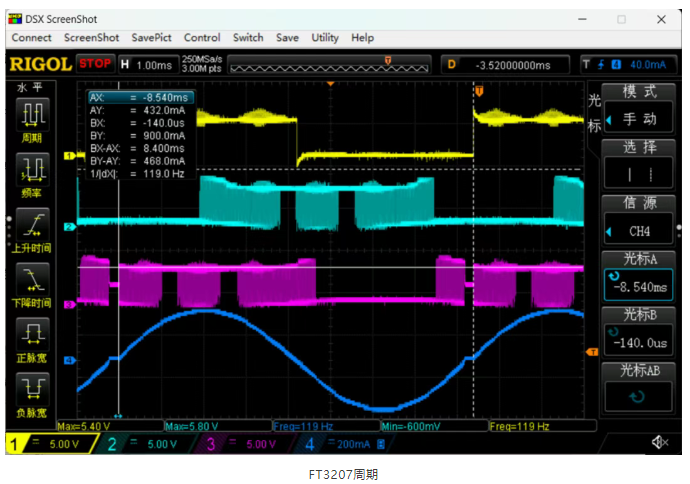Image resolution: width=690 pixels, height=484 pixels.
Task: Select the 光标AB combined cursor button
Action: tap(638, 387)
